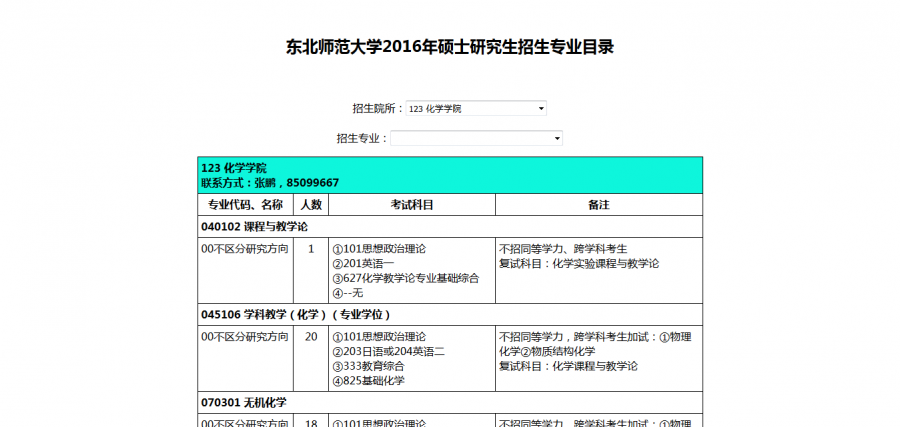Click 00不区分研究方向 under 045106 学科教学
This screenshot has width=900, height=427.
(x=245, y=337)
